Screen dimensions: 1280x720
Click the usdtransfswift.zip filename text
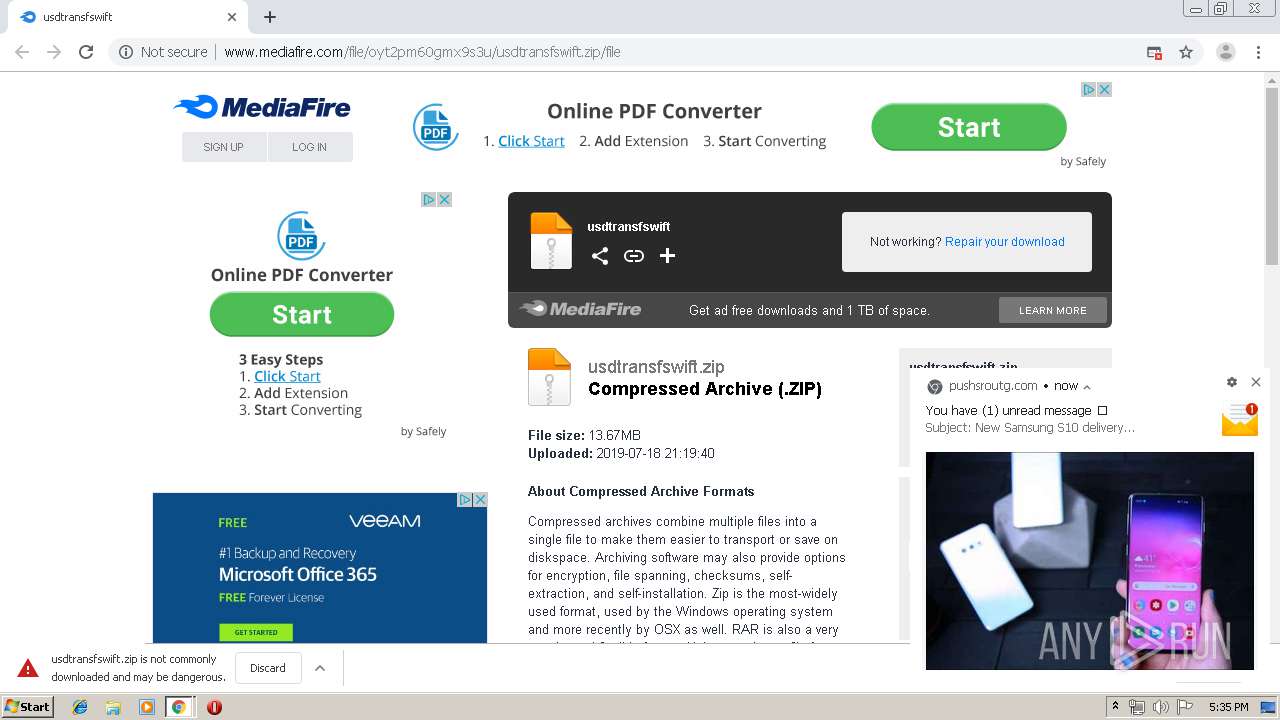tap(656, 367)
